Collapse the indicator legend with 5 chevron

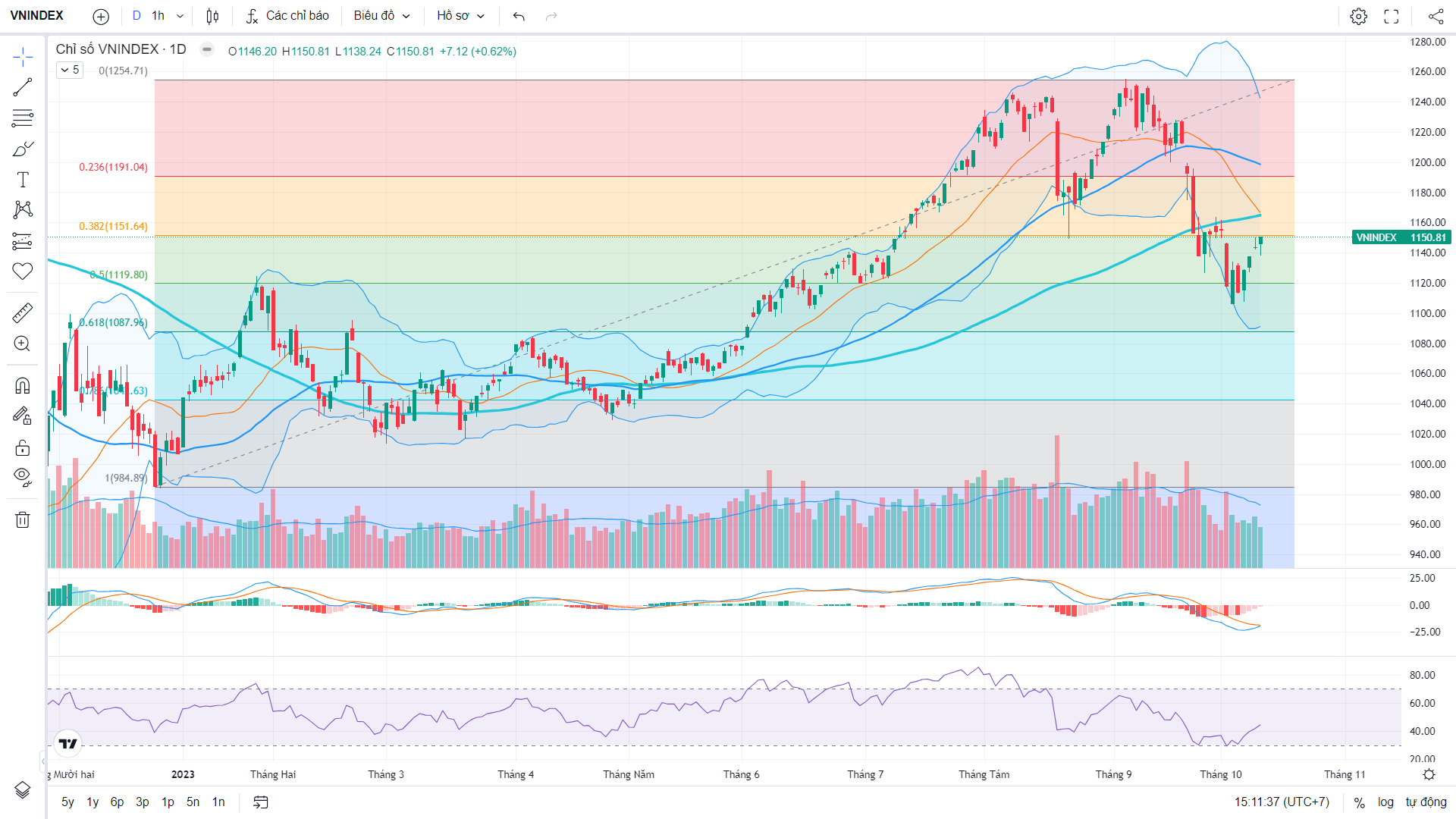70,70
